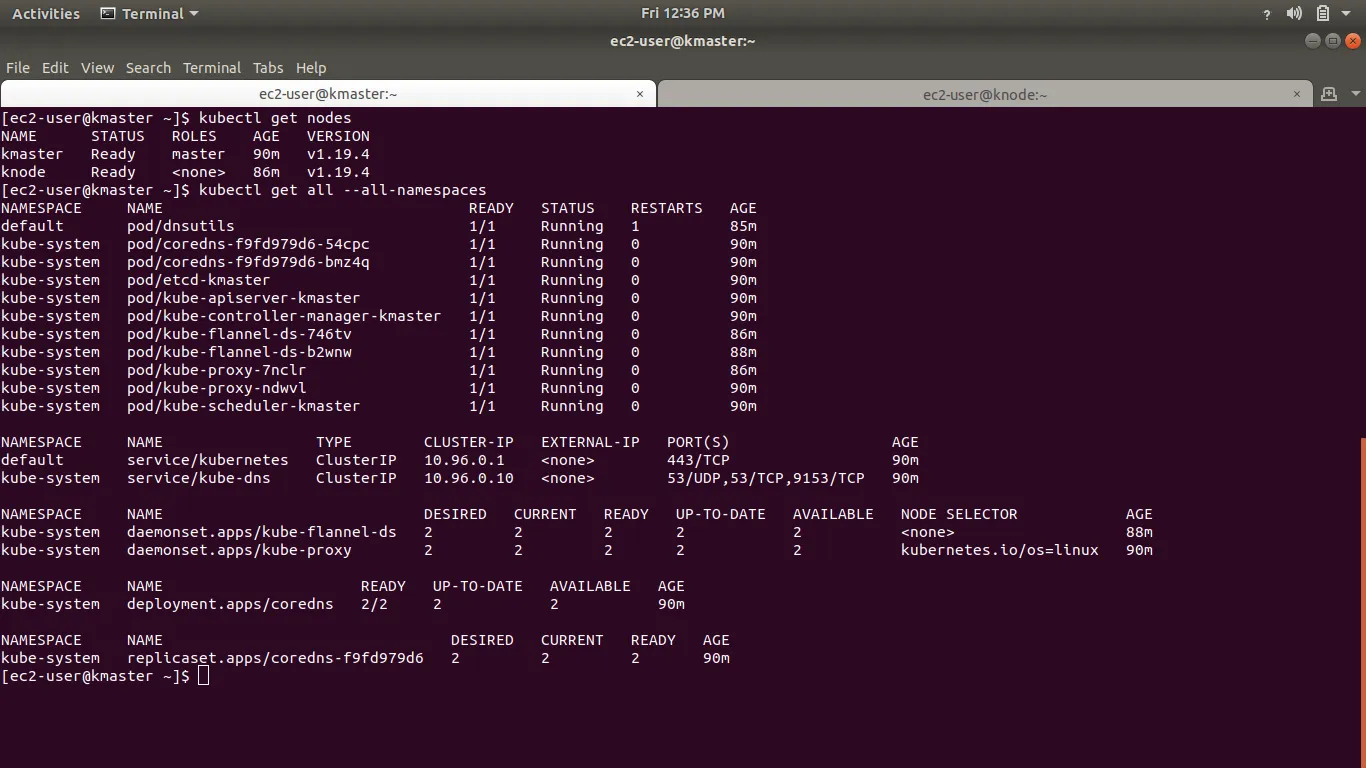Click cluster IP "10.96.0.1"
This screenshot has width=1366, height=768.
[x=464, y=460]
